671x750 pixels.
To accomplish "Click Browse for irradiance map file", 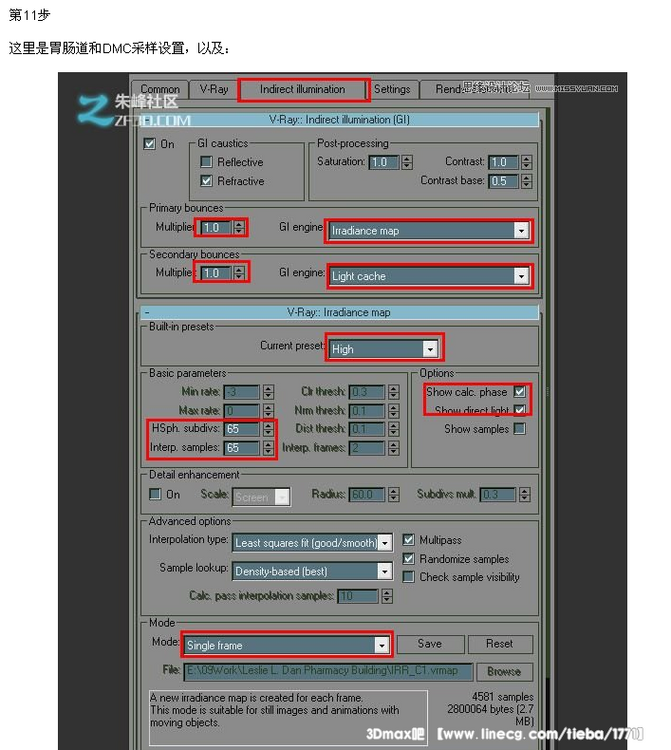I will (504, 672).
